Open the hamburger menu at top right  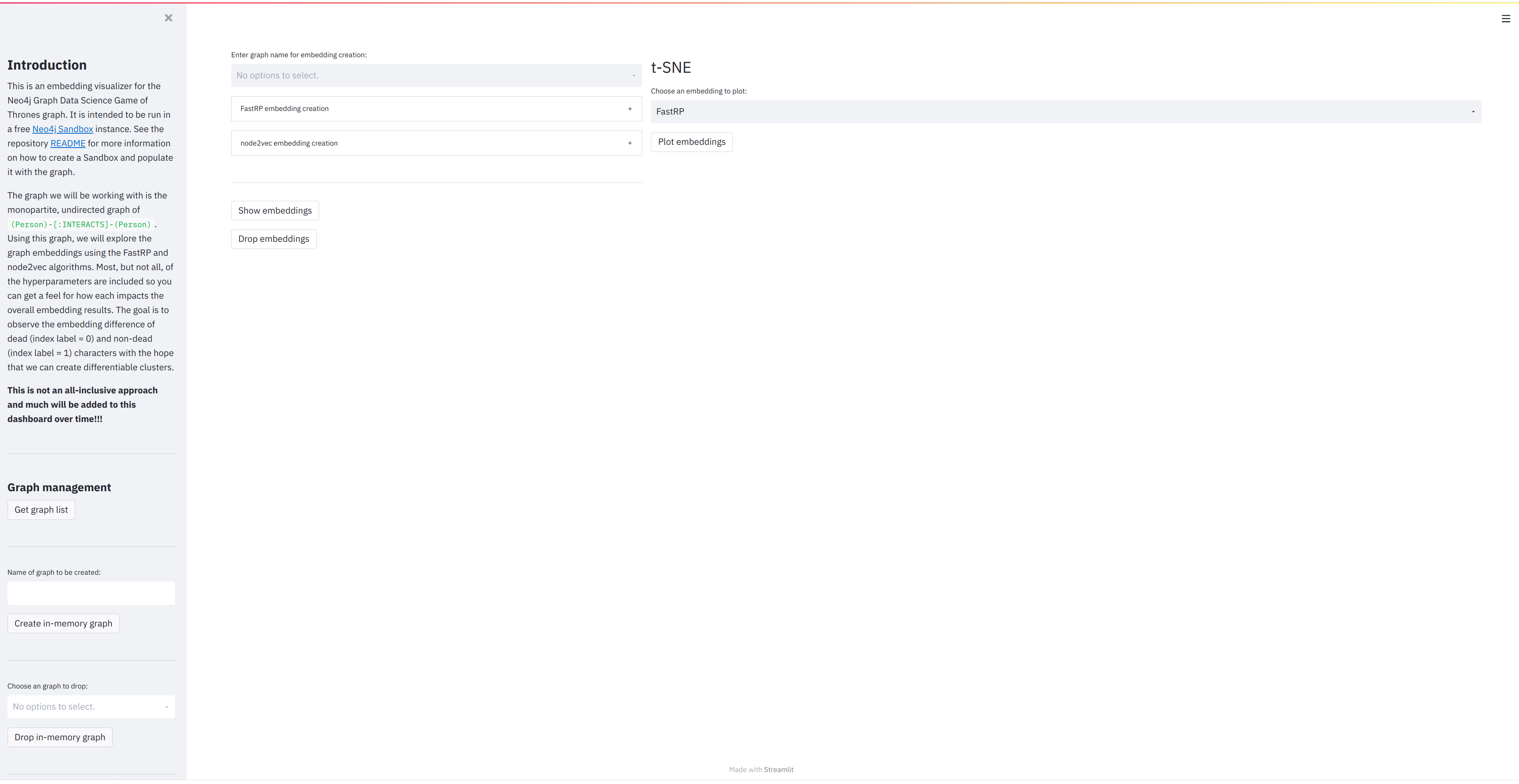point(1505,19)
